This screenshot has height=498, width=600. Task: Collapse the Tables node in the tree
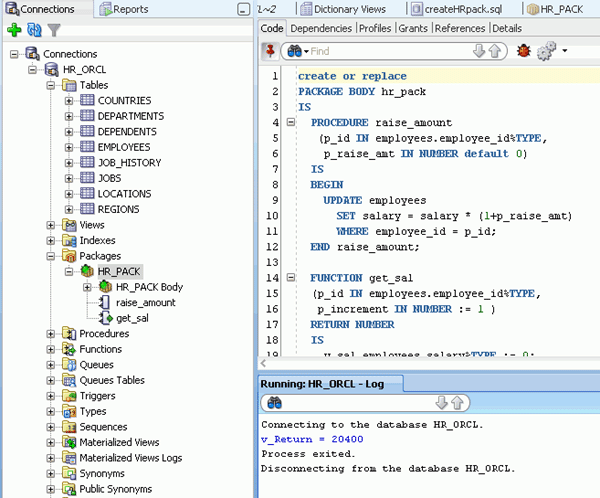click(x=51, y=85)
